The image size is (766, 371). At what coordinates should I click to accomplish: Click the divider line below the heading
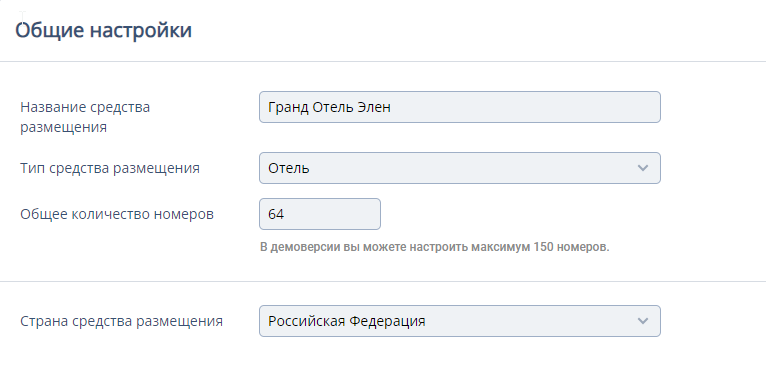[383, 62]
